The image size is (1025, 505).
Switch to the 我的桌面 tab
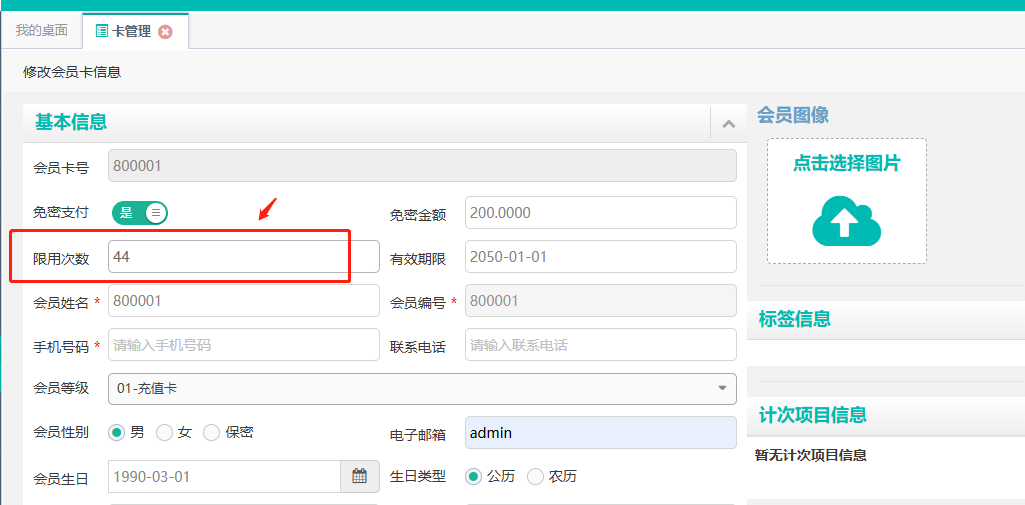[x=42, y=31]
